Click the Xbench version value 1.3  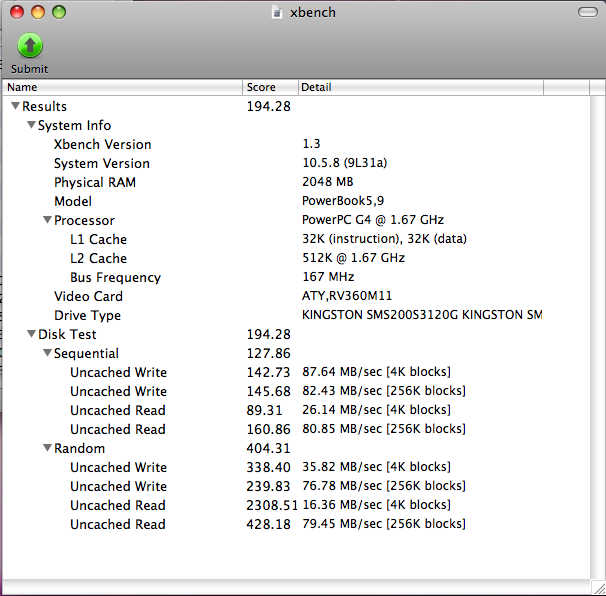[x=311, y=144]
